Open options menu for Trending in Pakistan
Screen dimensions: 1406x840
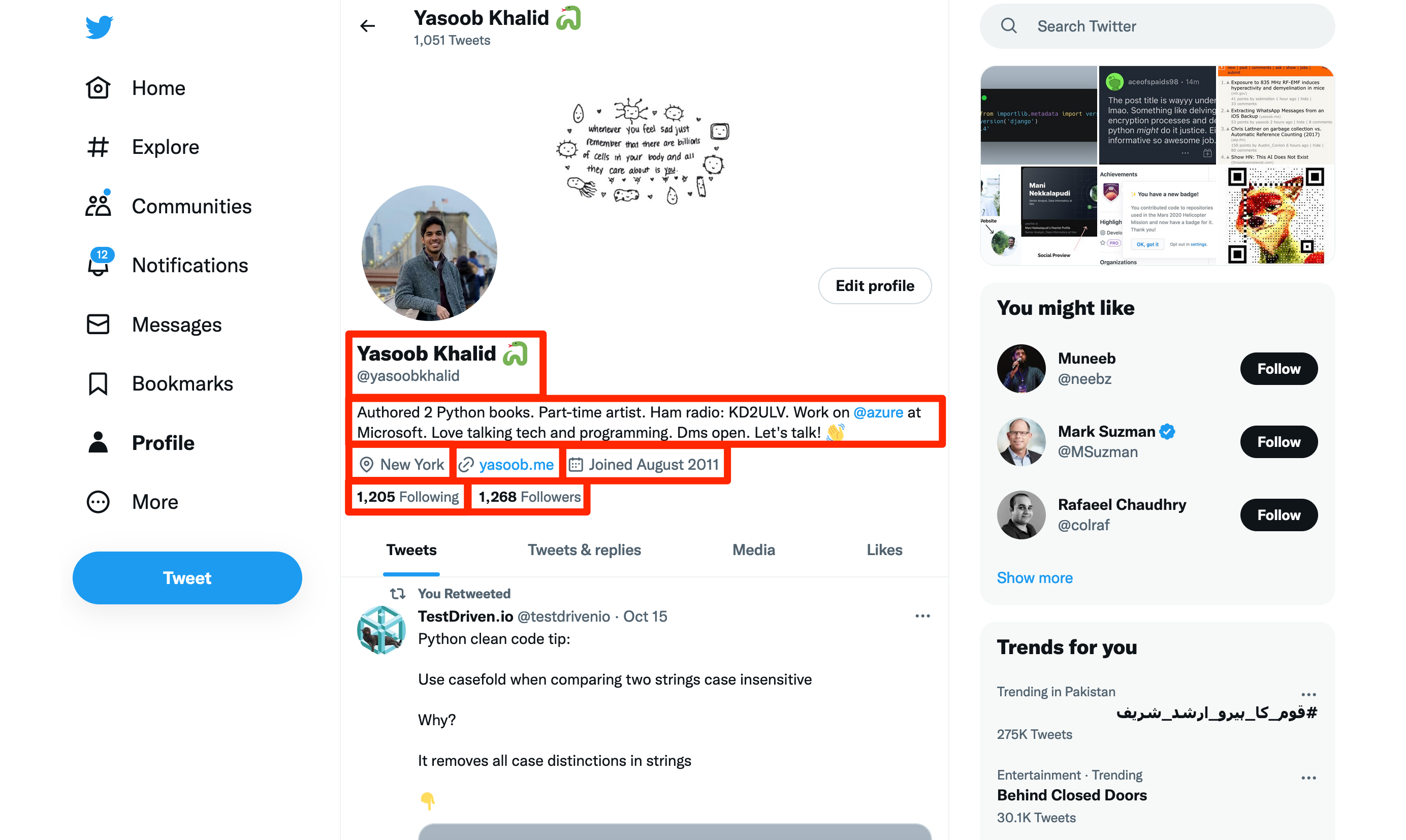point(1308,694)
